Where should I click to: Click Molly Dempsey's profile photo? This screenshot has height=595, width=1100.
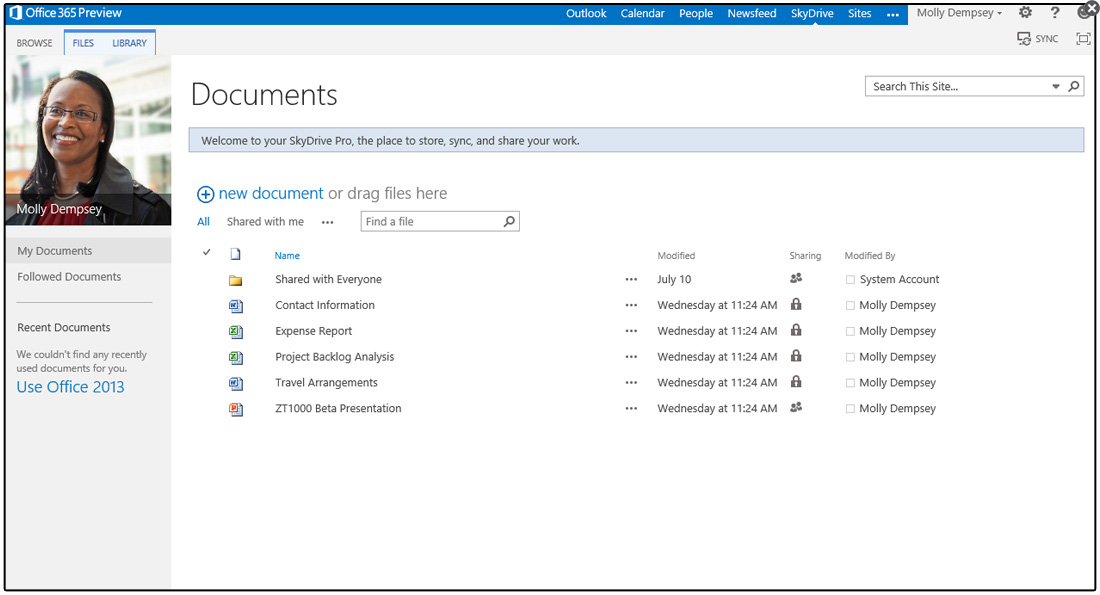(88, 140)
